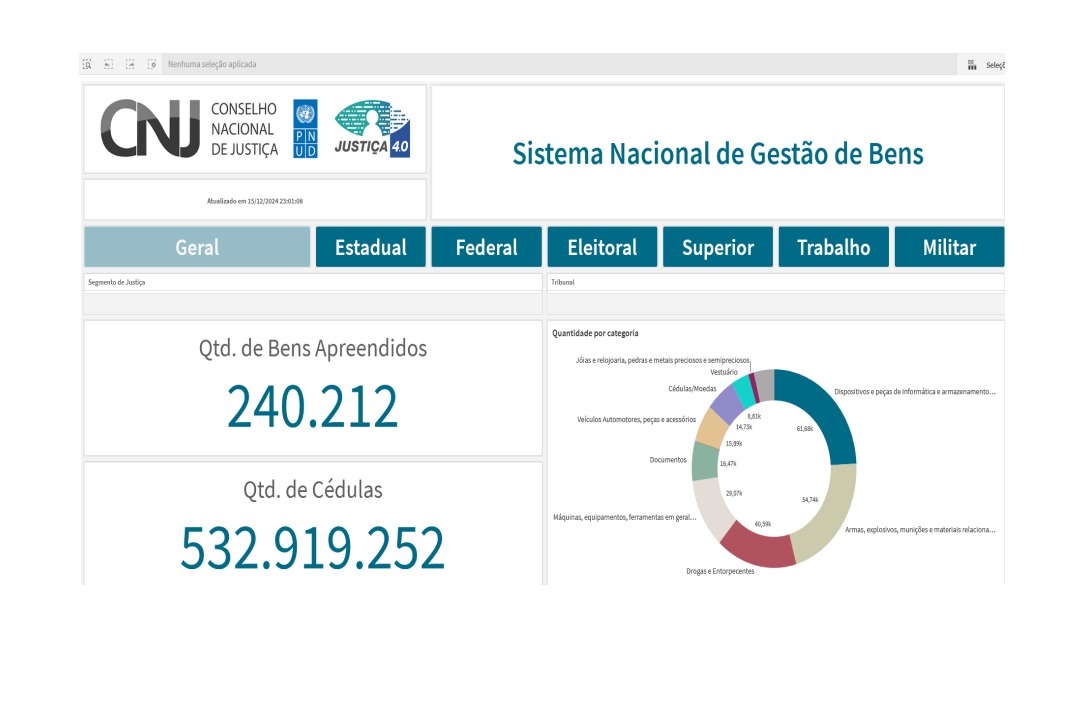The width and height of the screenshot is (1082, 707).
Task: Open the smart search selection icon
Action: (87, 64)
